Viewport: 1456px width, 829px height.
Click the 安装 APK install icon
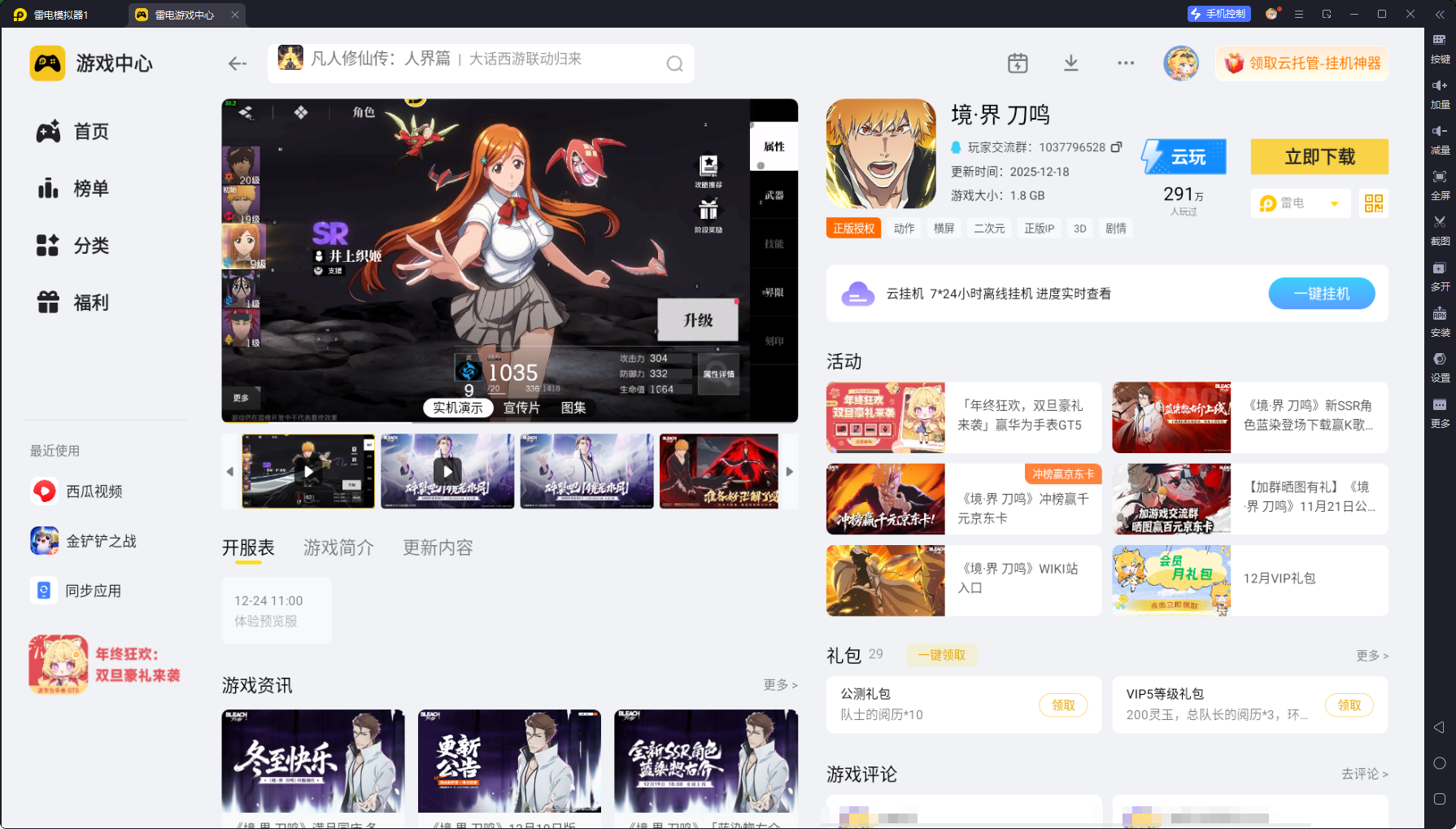1440,322
